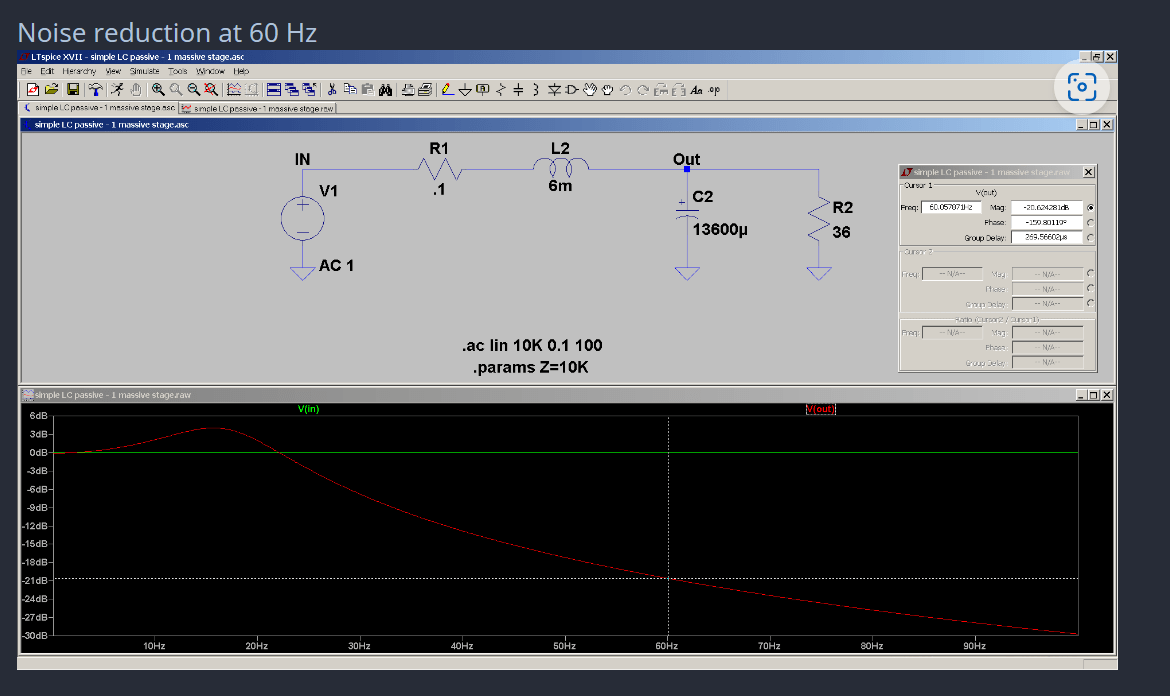
Task: Run the simulation with the running man icon
Action: [117, 90]
